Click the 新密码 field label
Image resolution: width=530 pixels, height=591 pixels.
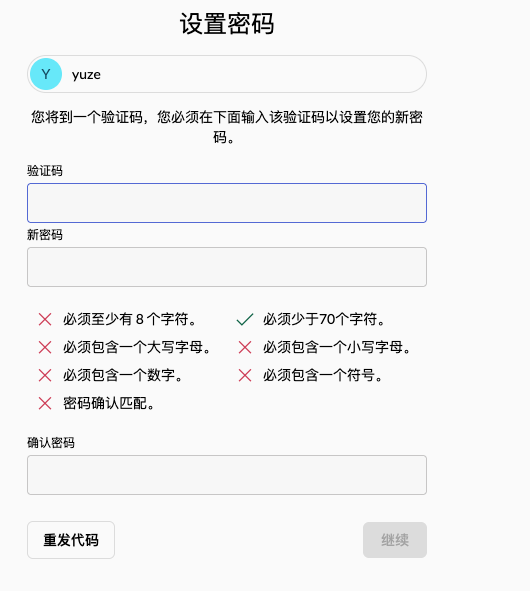coord(45,235)
